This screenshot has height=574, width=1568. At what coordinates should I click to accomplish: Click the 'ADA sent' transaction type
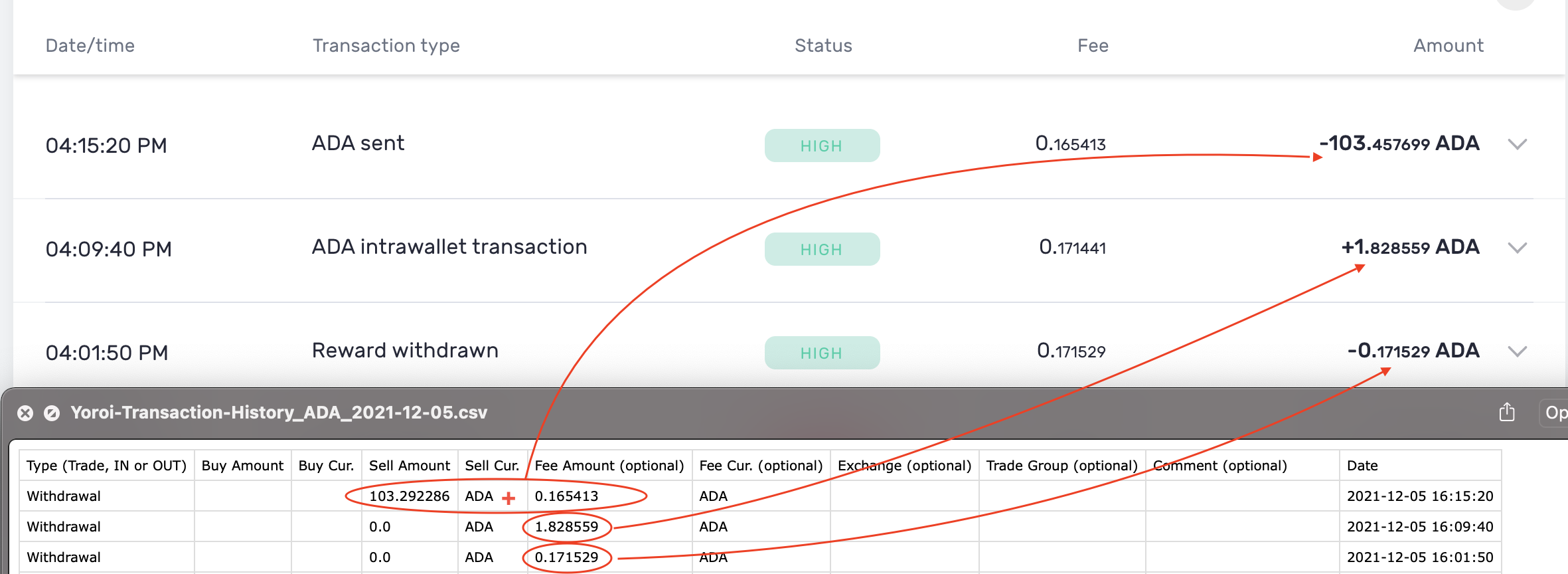coord(358,143)
